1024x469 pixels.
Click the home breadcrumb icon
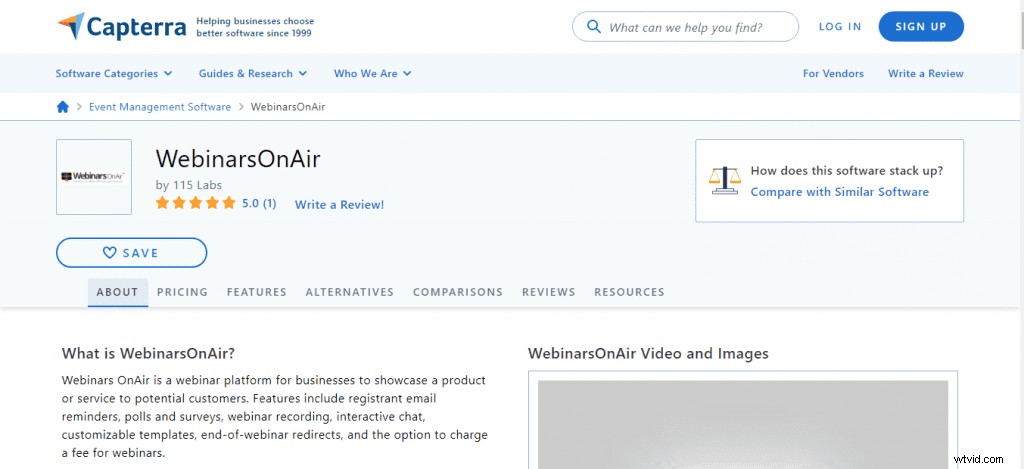[x=63, y=107]
